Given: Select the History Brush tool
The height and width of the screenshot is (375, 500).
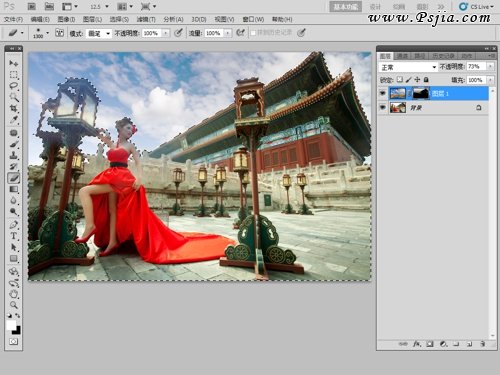Looking at the screenshot, I should (x=13, y=166).
